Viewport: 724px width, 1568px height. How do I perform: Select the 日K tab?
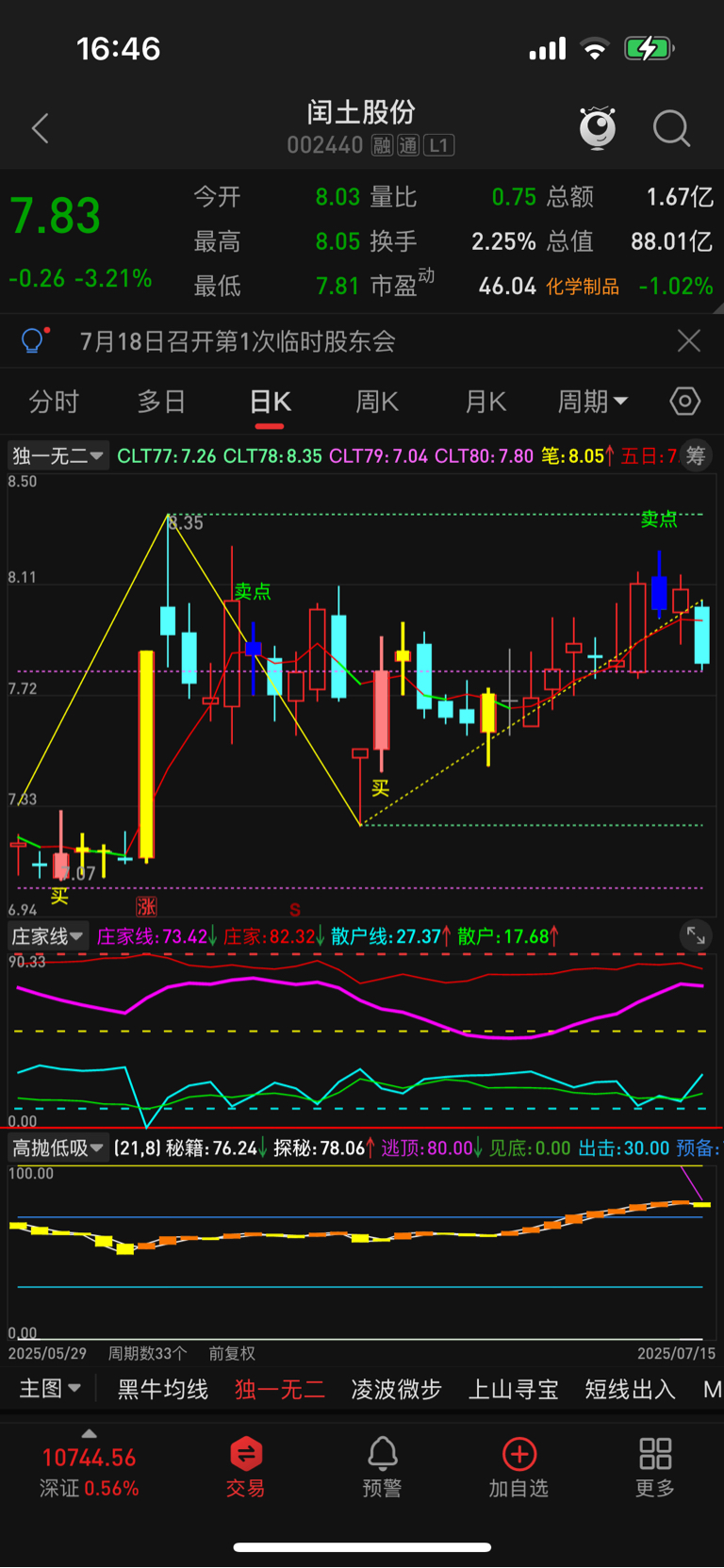pos(270,402)
